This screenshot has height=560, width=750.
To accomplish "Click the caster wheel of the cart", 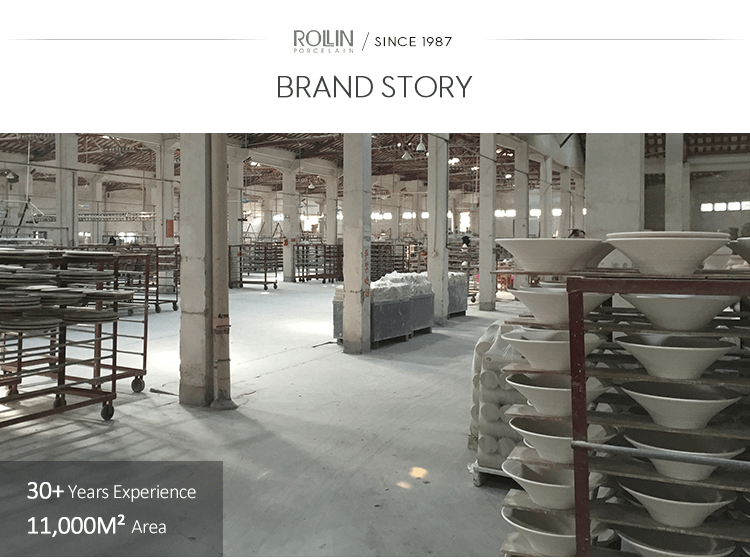I will point(107,411).
